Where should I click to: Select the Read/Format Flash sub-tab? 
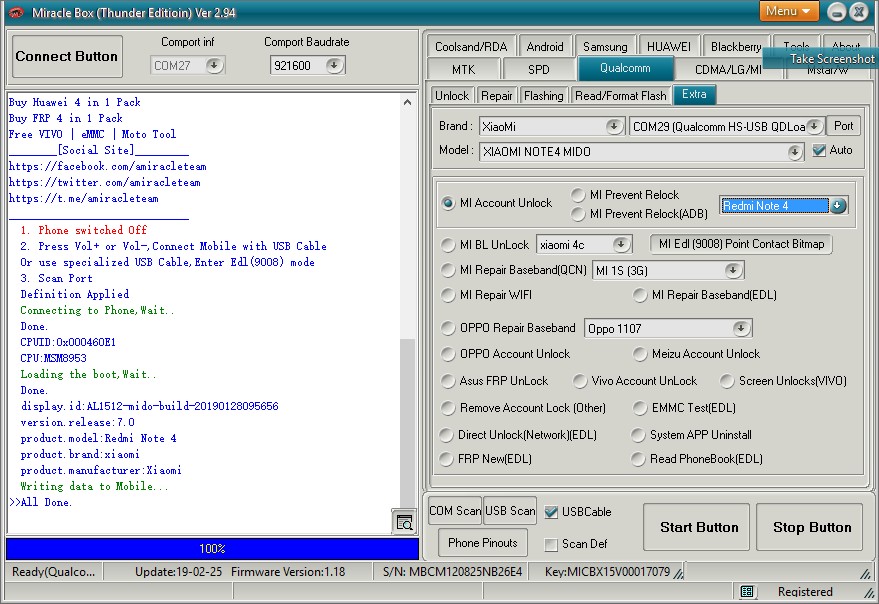(x=621, y=96)
